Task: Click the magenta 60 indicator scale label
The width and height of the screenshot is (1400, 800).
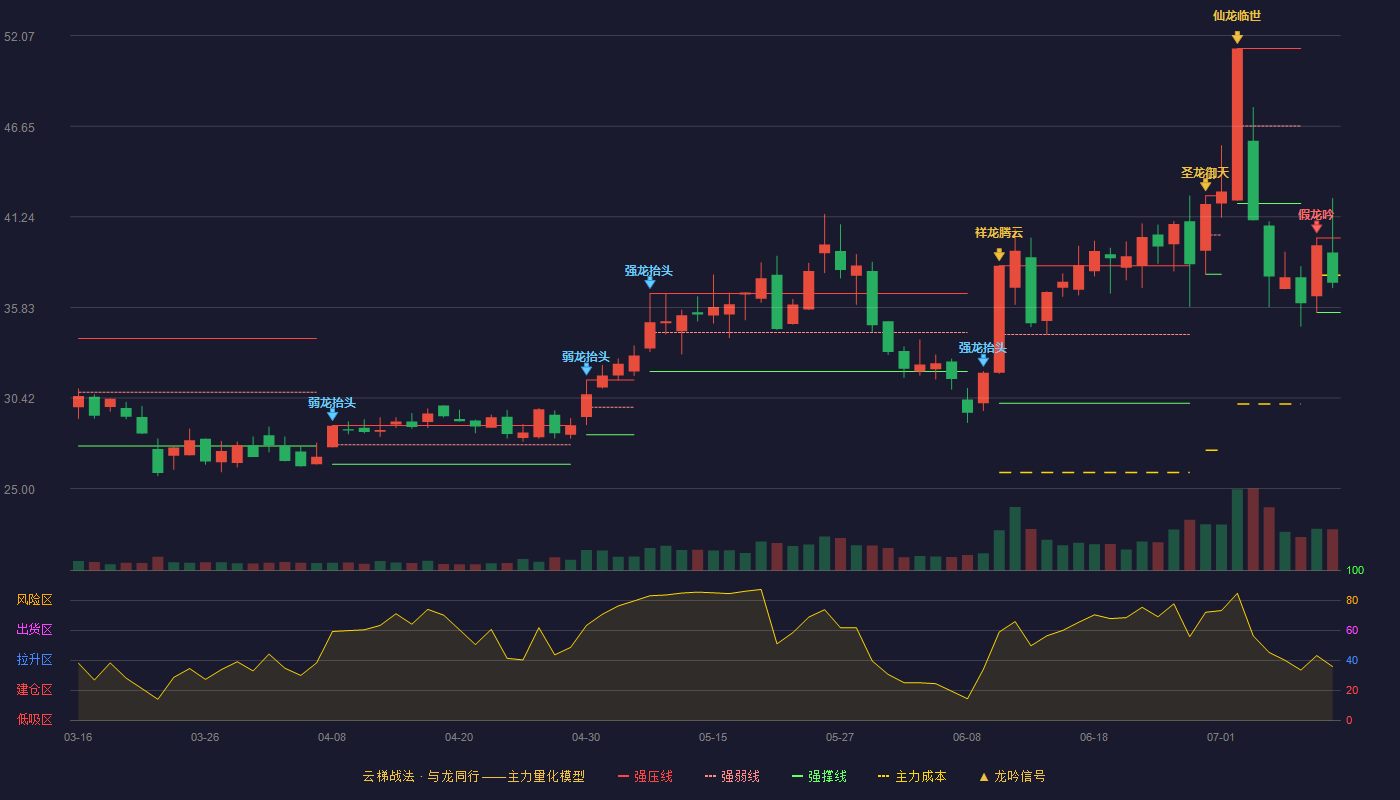Action: pos(1351,630)
